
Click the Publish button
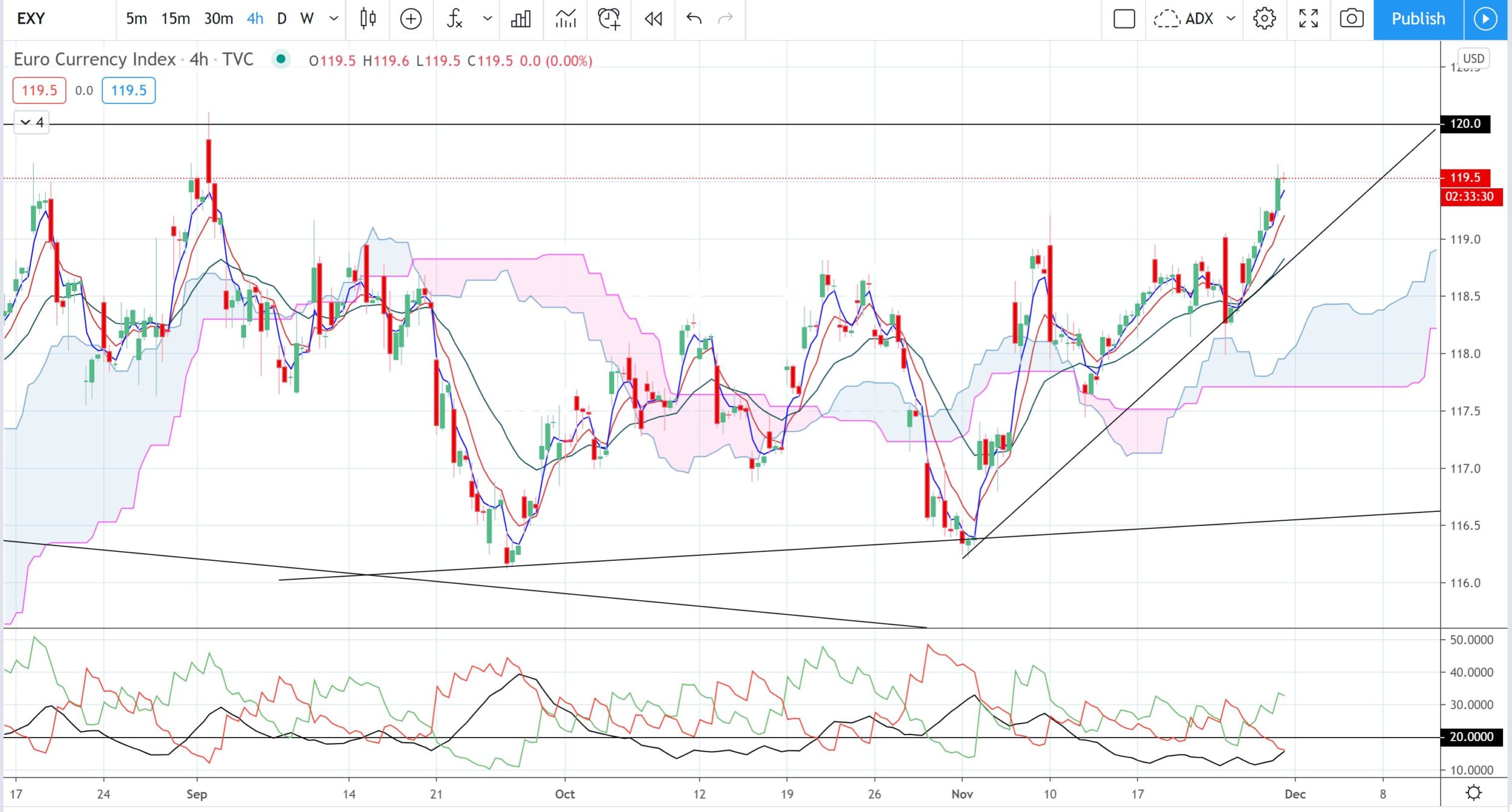[x=1418, y=19]
